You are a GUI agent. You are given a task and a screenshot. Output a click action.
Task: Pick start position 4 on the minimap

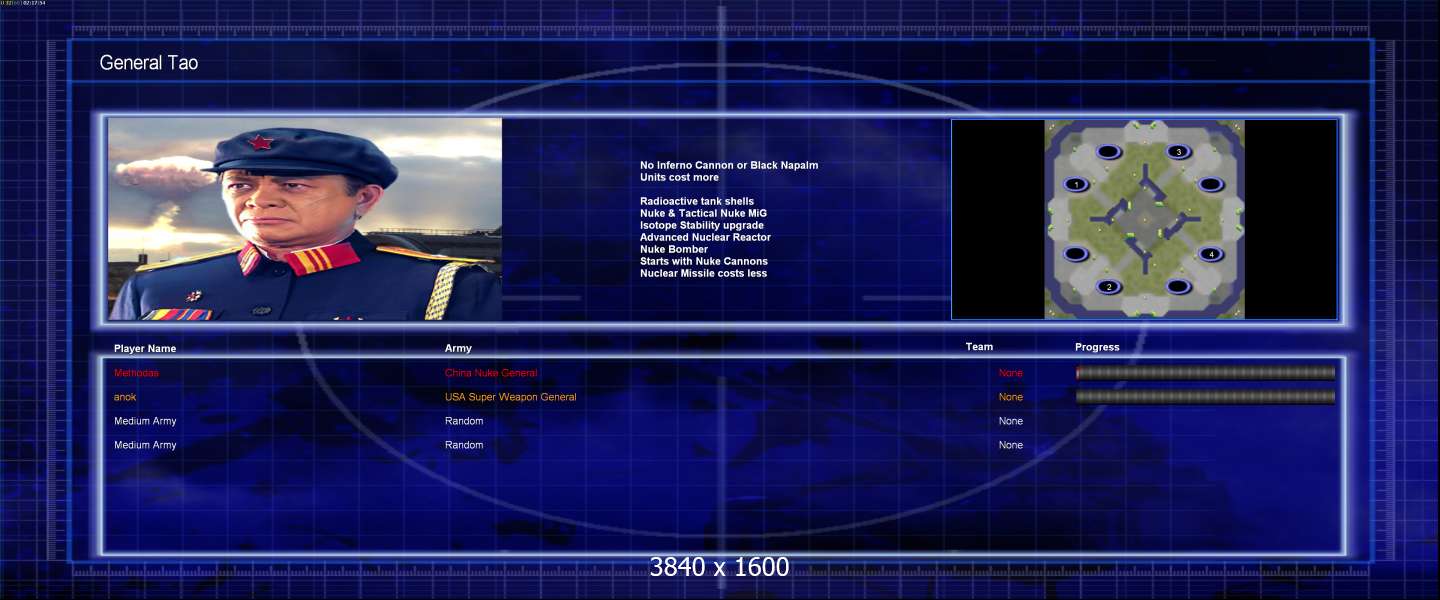(x=1210, y=254)
